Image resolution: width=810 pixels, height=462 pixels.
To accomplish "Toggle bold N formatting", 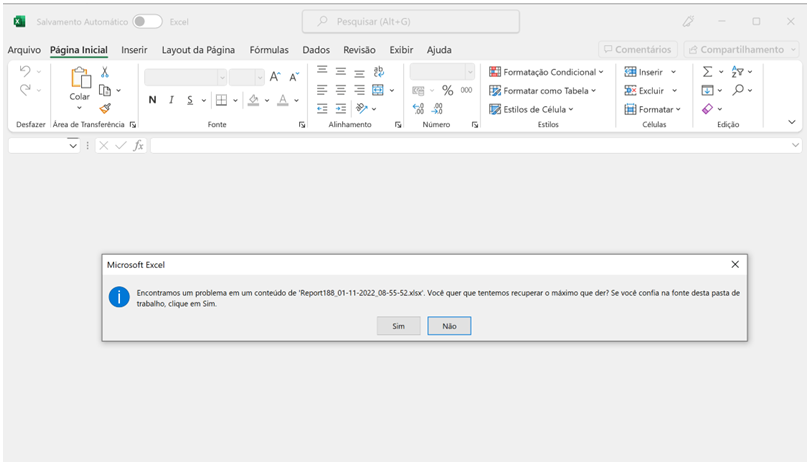I will [x=152, y=100].
